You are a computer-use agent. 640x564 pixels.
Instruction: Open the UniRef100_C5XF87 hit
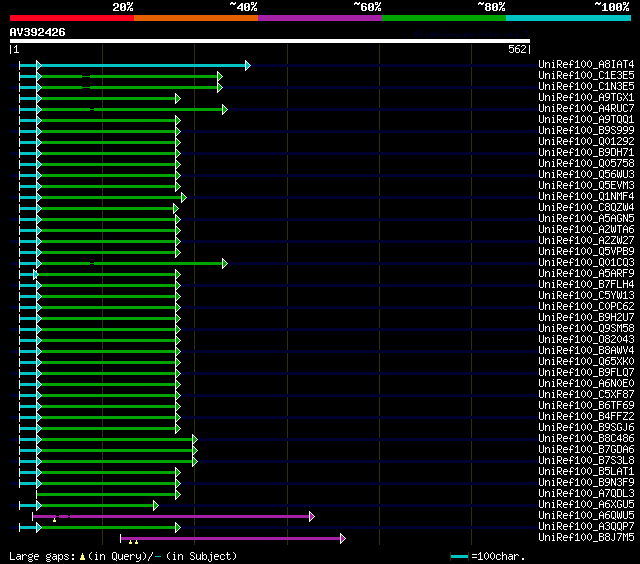[x=586, y=395]
